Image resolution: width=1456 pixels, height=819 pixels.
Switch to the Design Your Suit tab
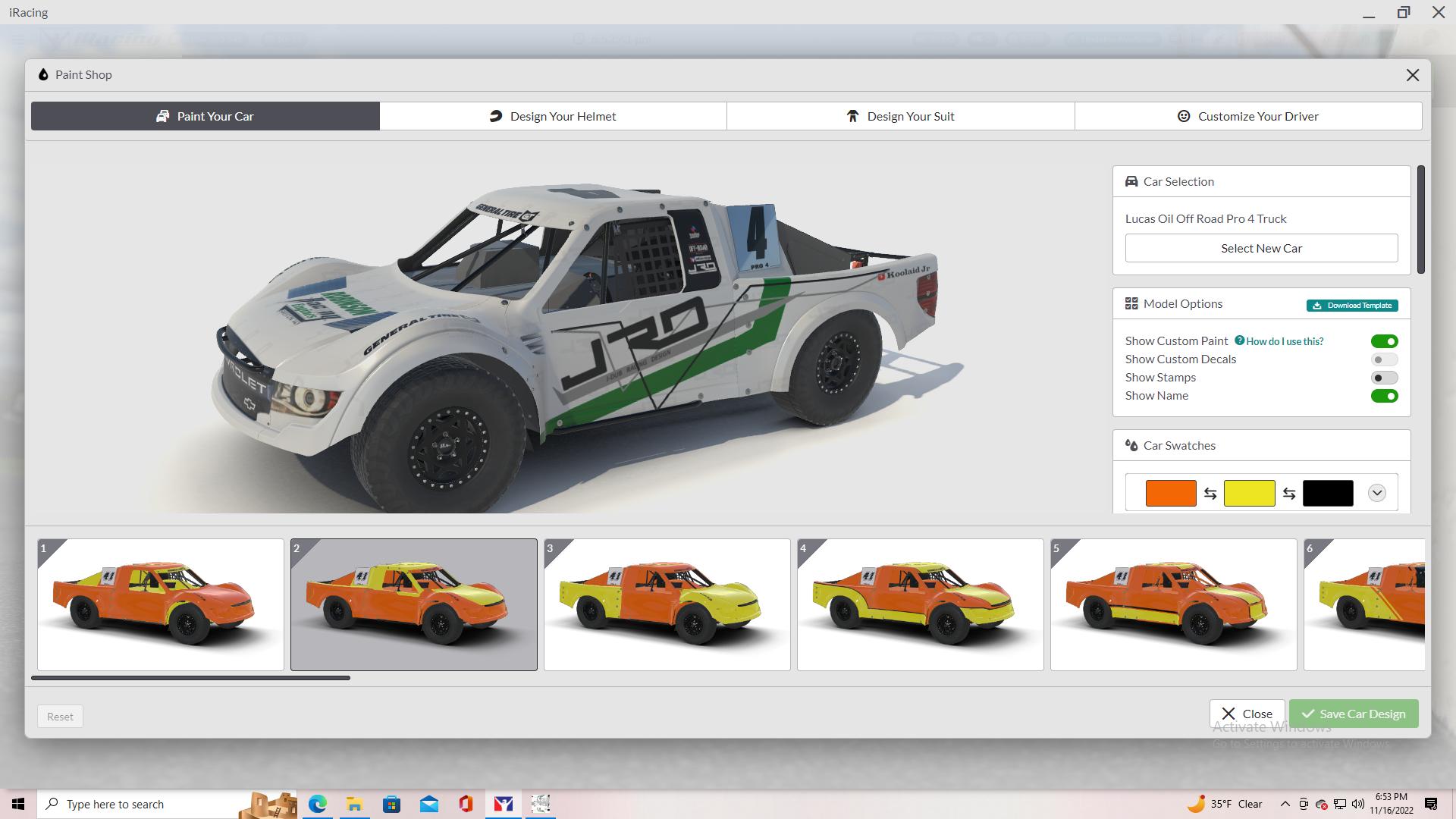click(900, 116)
